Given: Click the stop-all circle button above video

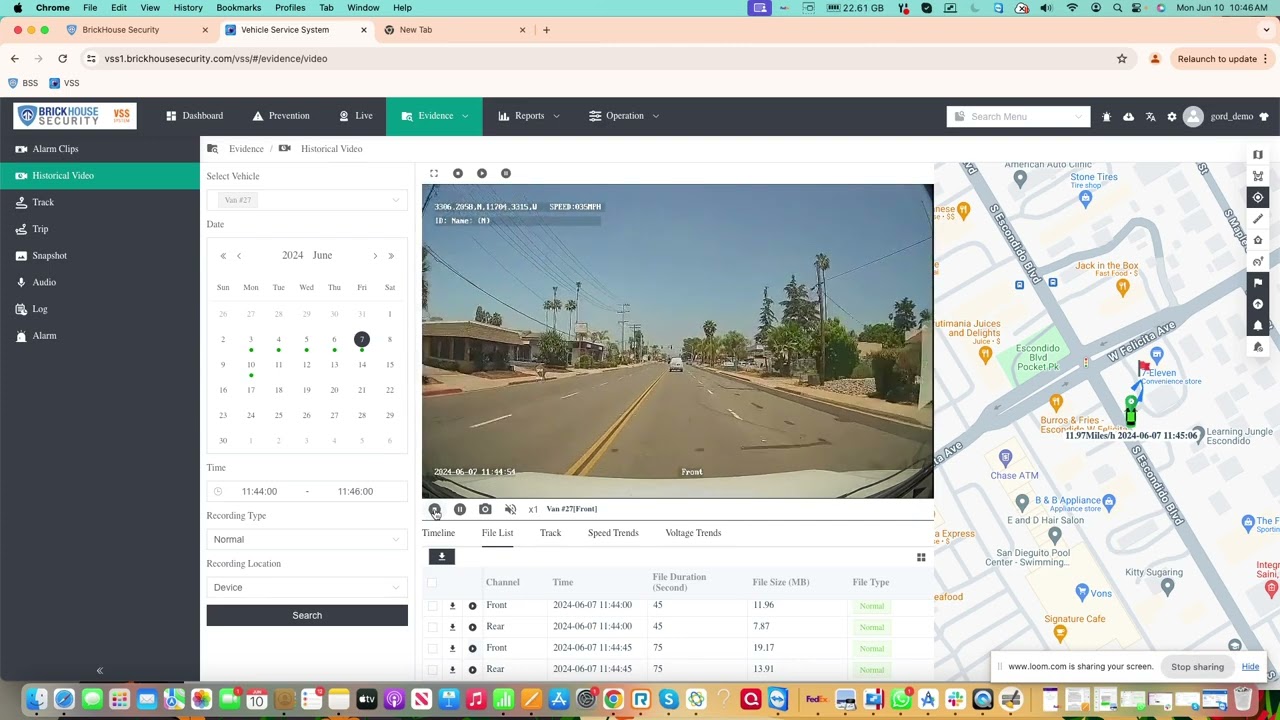Looking at the screenshot, I should pyautogui.click(x=458, y=173).
